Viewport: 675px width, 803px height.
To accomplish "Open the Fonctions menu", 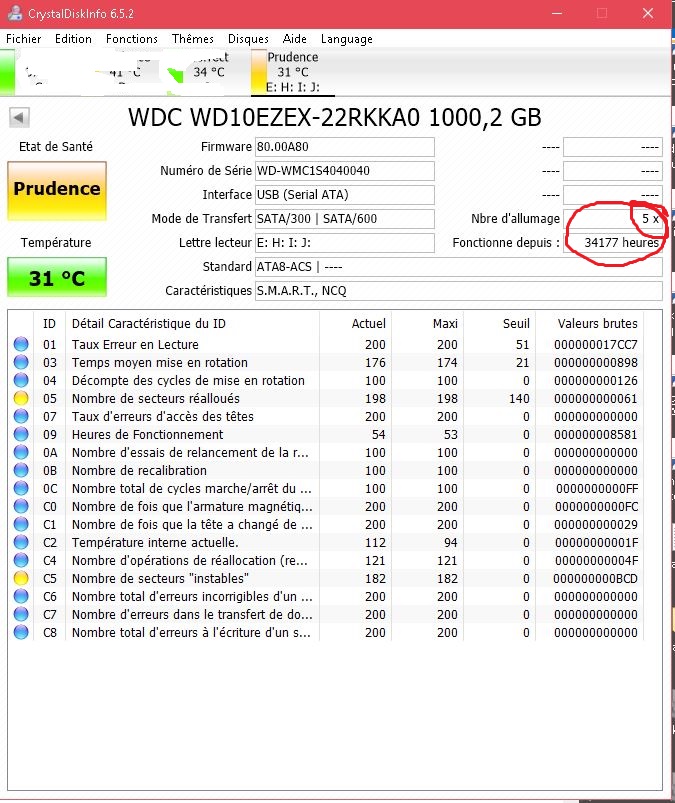I will [x=132, y=39].
